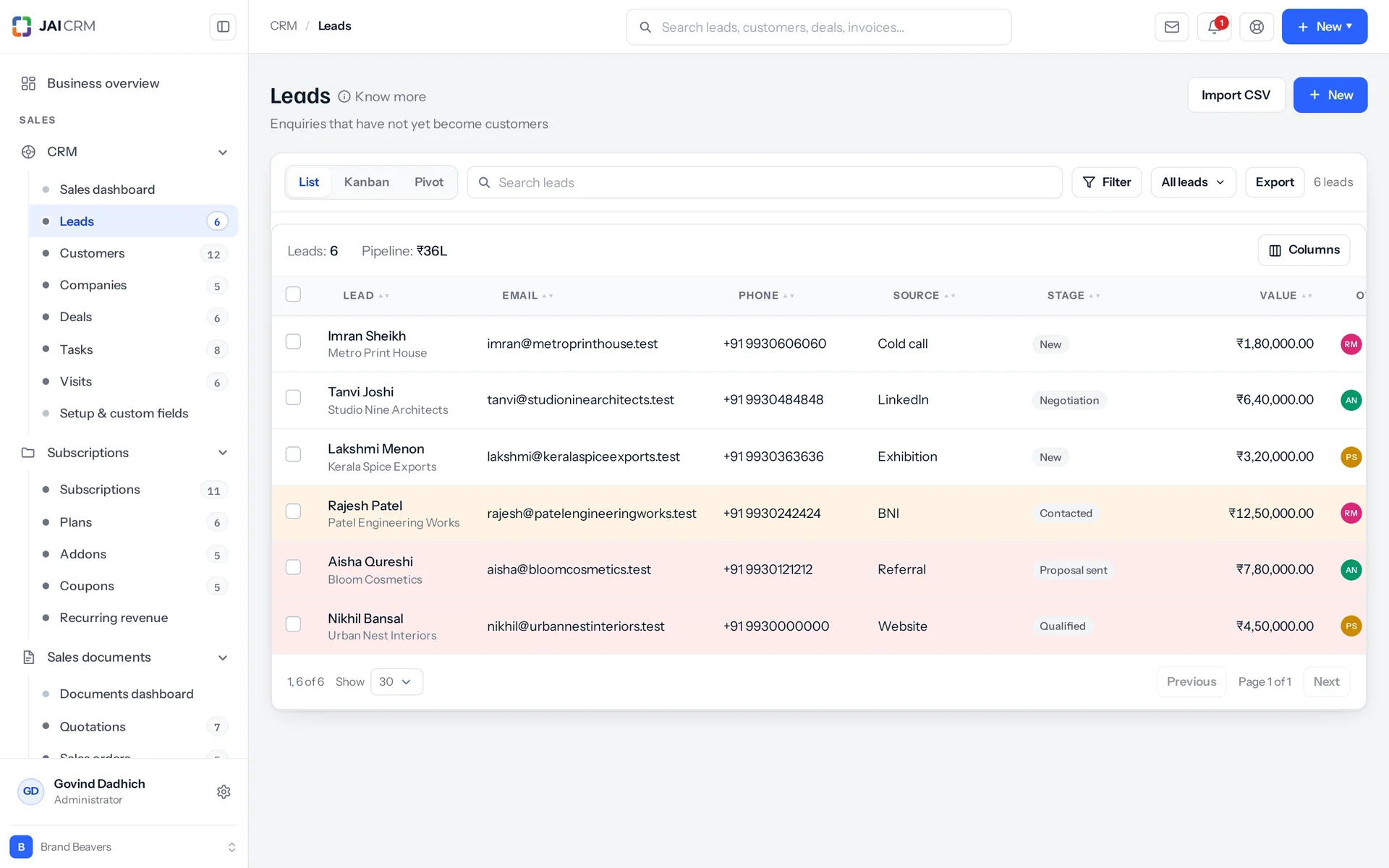Click the GD user avatar in sidebar footer

[30, 791]
